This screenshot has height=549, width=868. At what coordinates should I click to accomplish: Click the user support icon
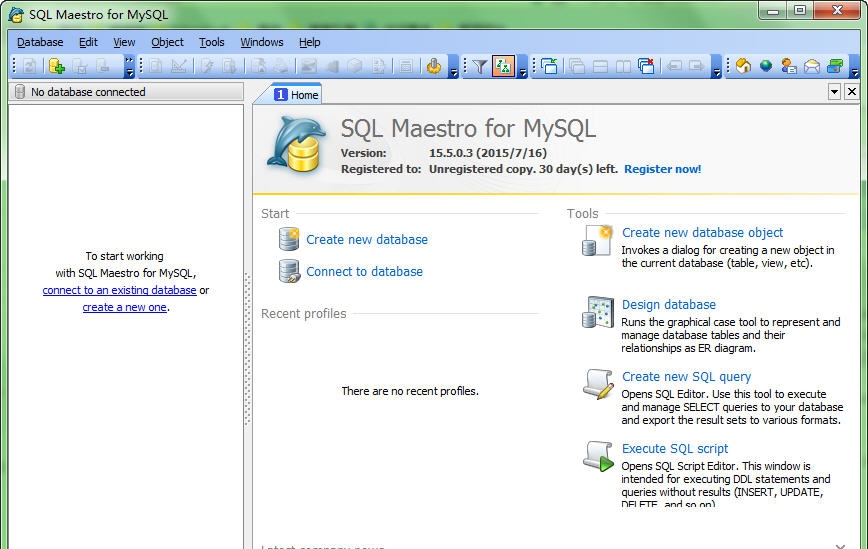click(789, 66)
